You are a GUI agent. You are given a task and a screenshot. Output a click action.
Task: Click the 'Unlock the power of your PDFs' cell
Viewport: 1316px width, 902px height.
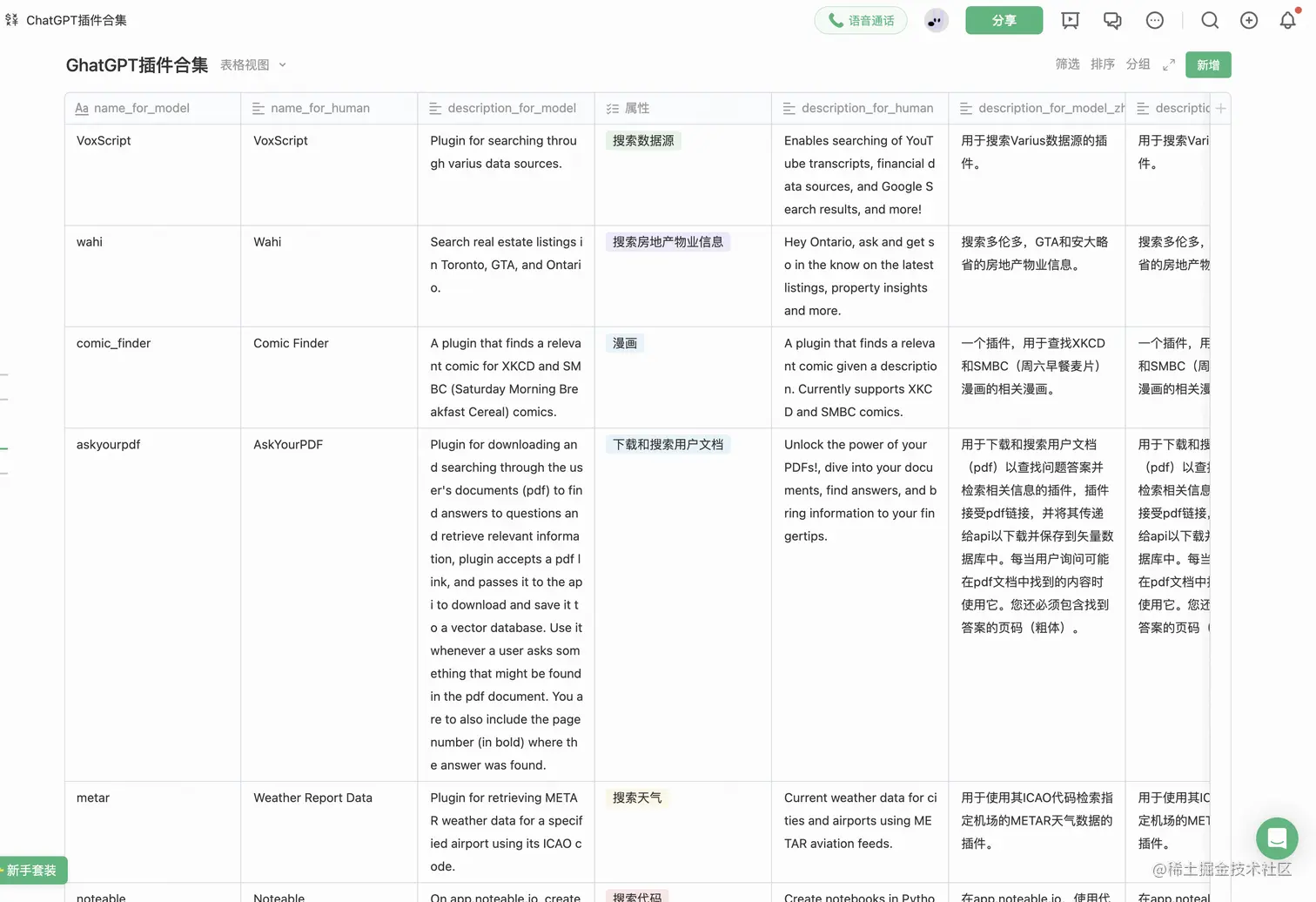tap(860, 604)
